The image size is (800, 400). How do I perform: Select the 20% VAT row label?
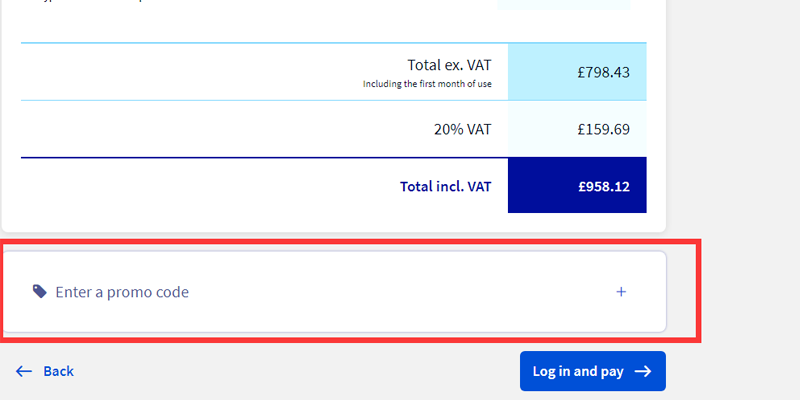[x=461, y=129]
